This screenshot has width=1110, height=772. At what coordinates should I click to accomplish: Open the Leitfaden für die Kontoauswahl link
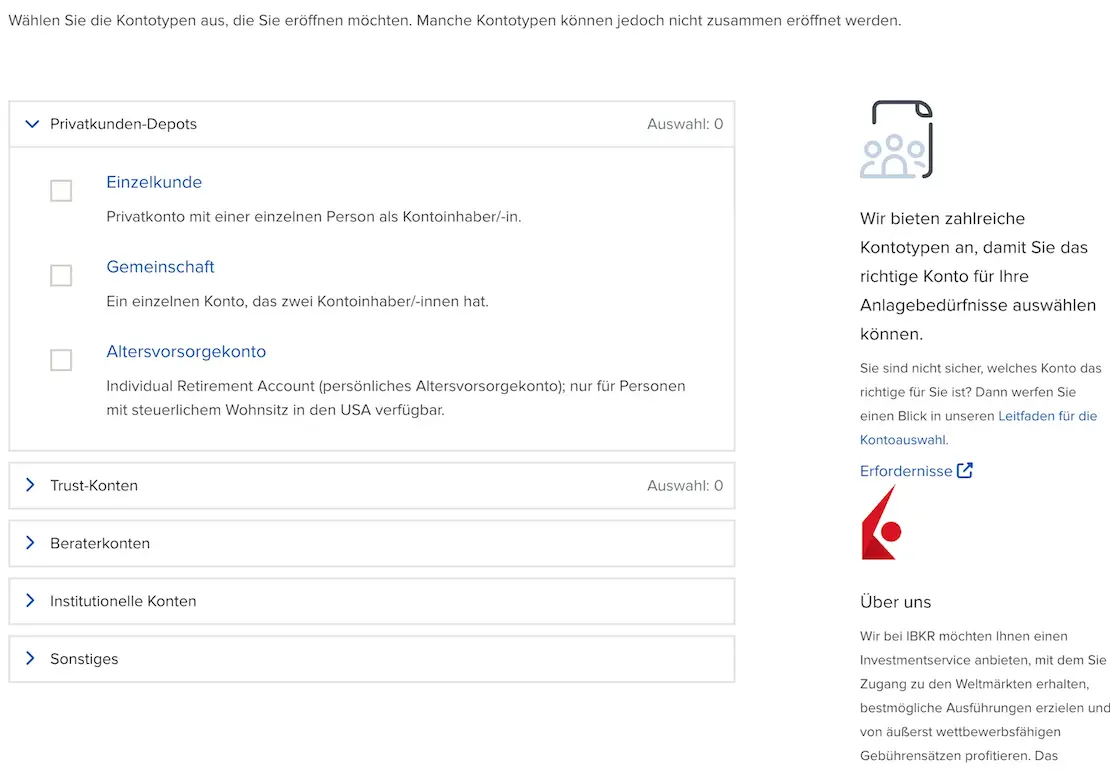coord(1047,415)
